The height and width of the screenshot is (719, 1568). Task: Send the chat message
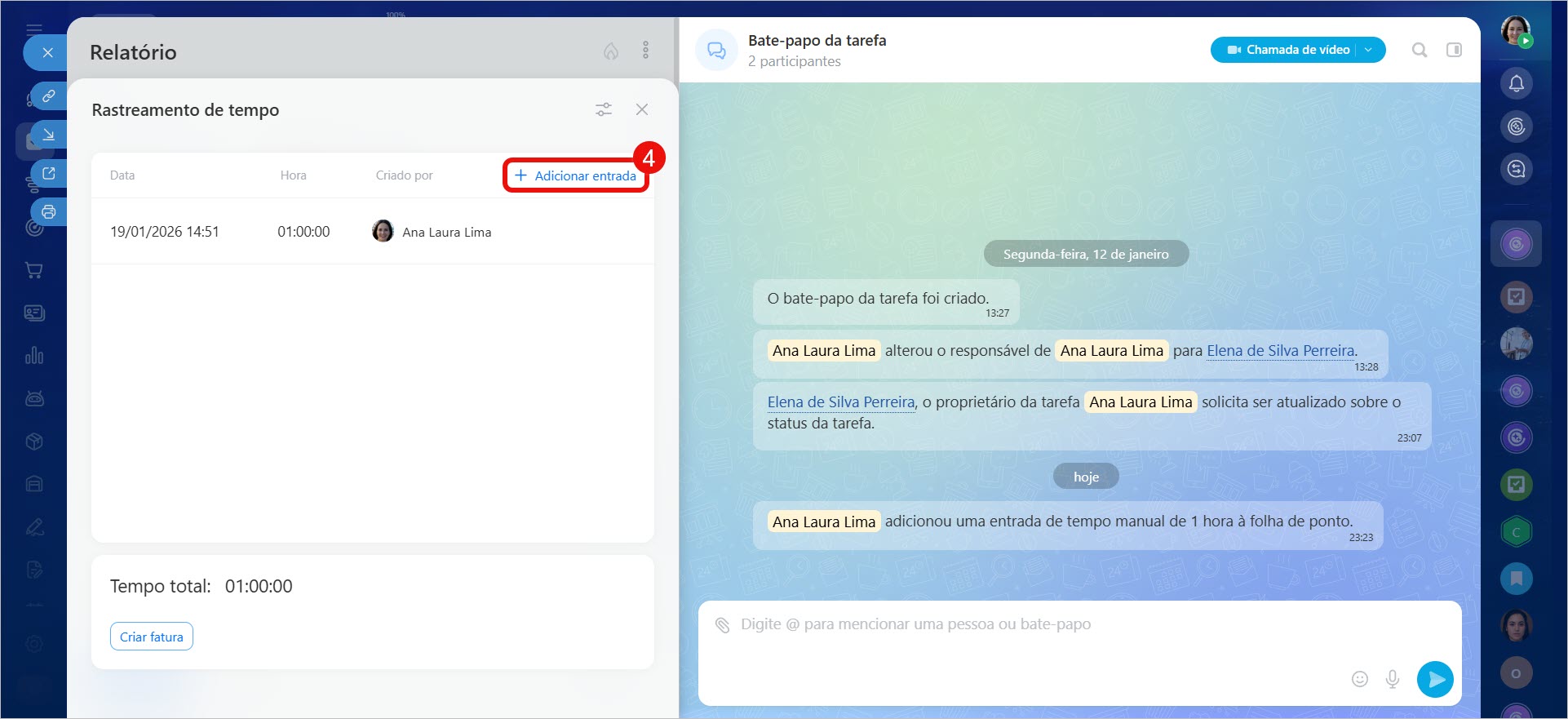pyautogui.click(x=1435, y=679)
